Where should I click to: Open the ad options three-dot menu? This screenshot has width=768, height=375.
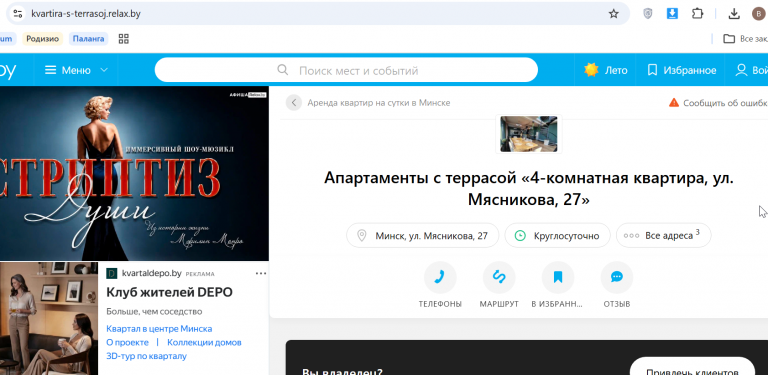[261, 273]
